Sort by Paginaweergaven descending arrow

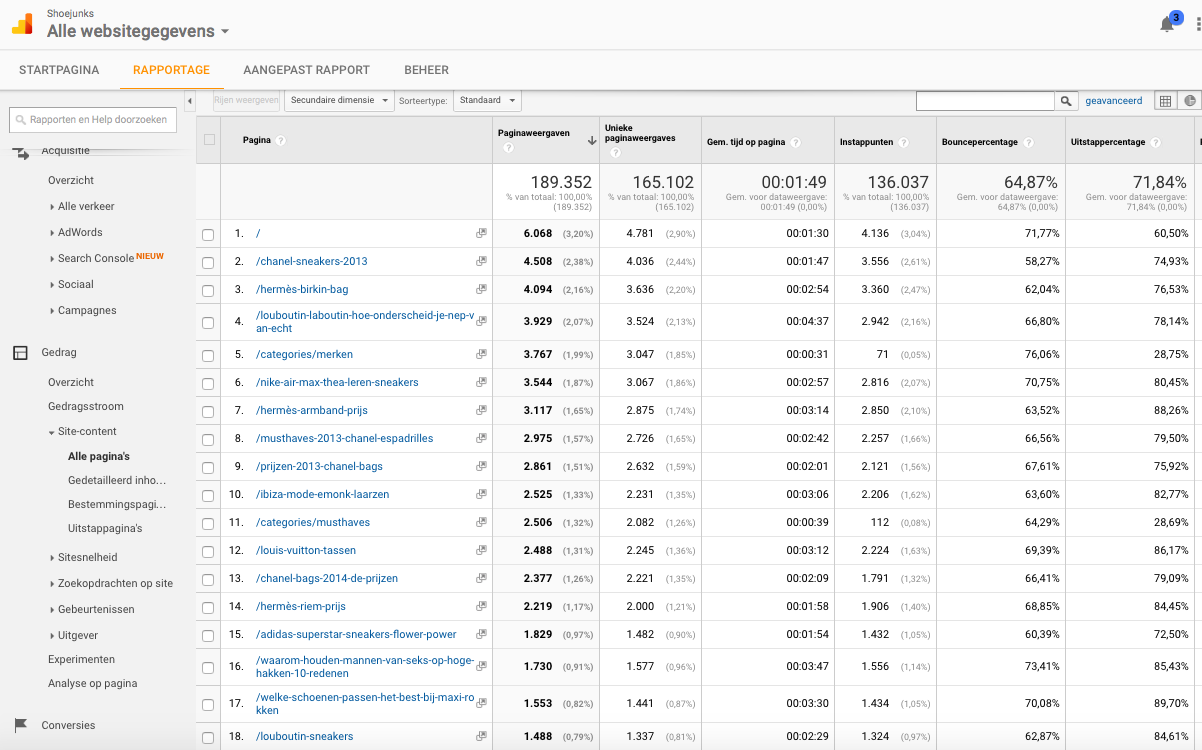591,141
